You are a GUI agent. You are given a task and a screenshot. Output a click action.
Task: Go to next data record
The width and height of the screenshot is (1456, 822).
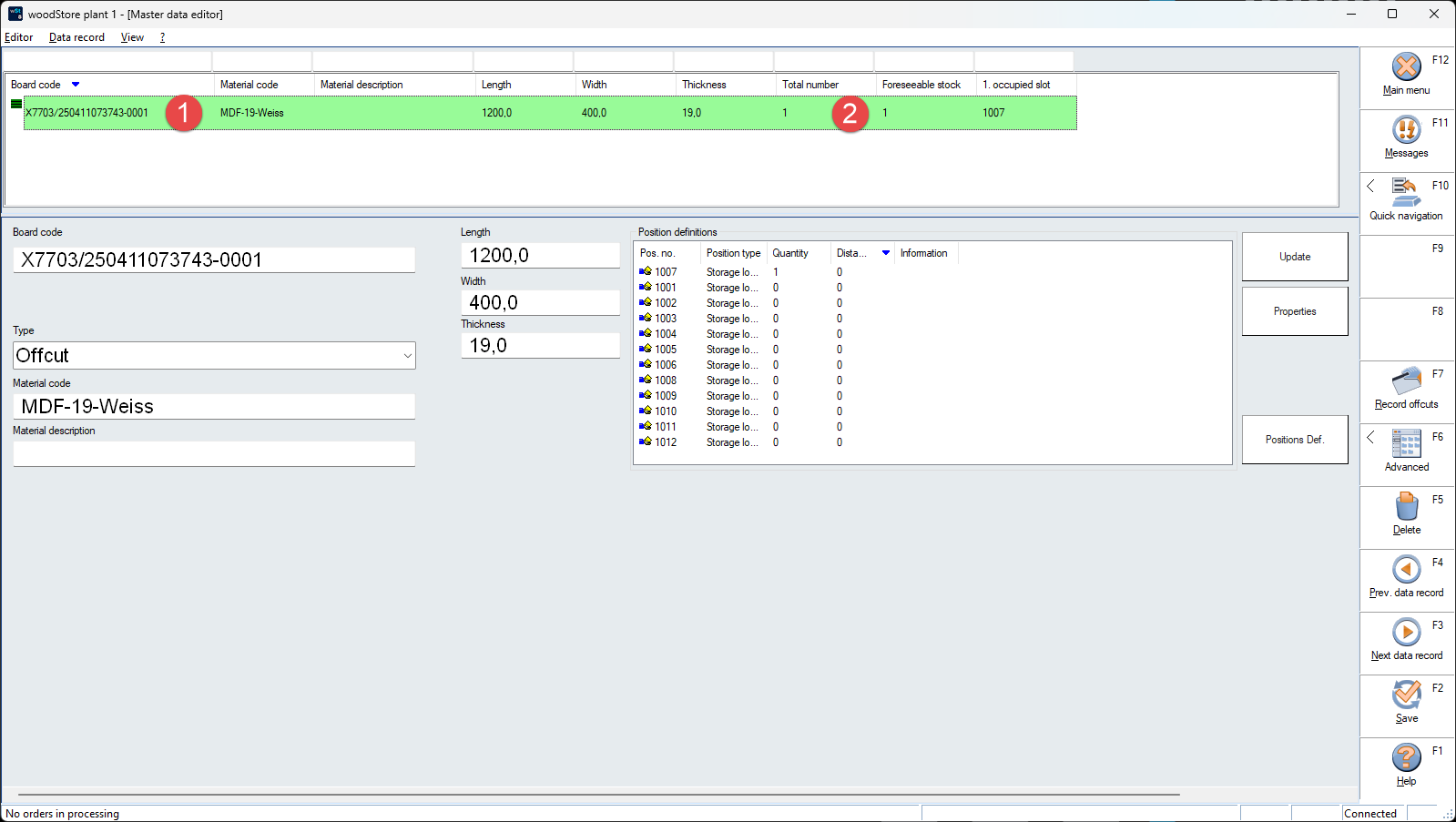pos(1406,632)
